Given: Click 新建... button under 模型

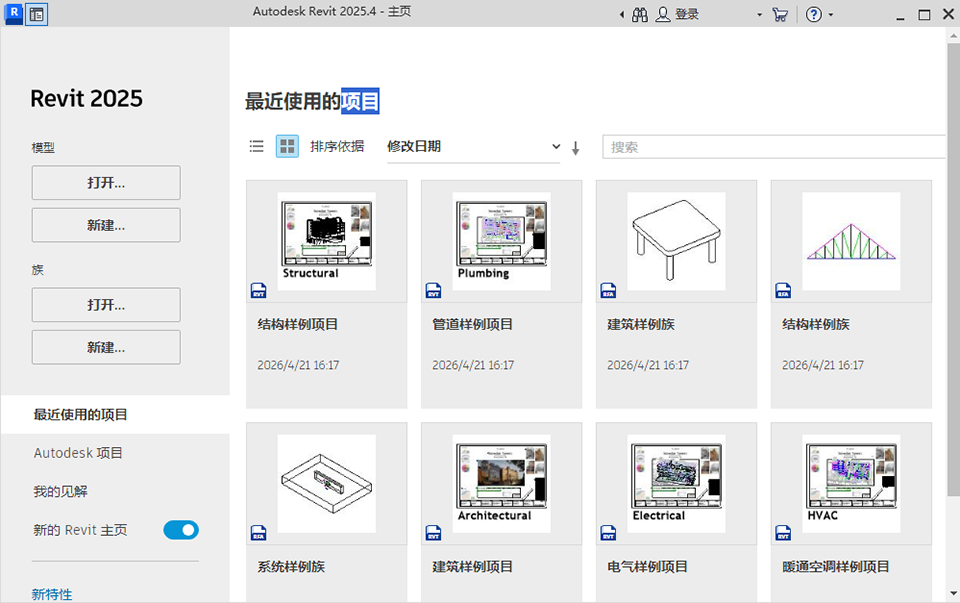Looking at the screenshot, I should [106, 225].
